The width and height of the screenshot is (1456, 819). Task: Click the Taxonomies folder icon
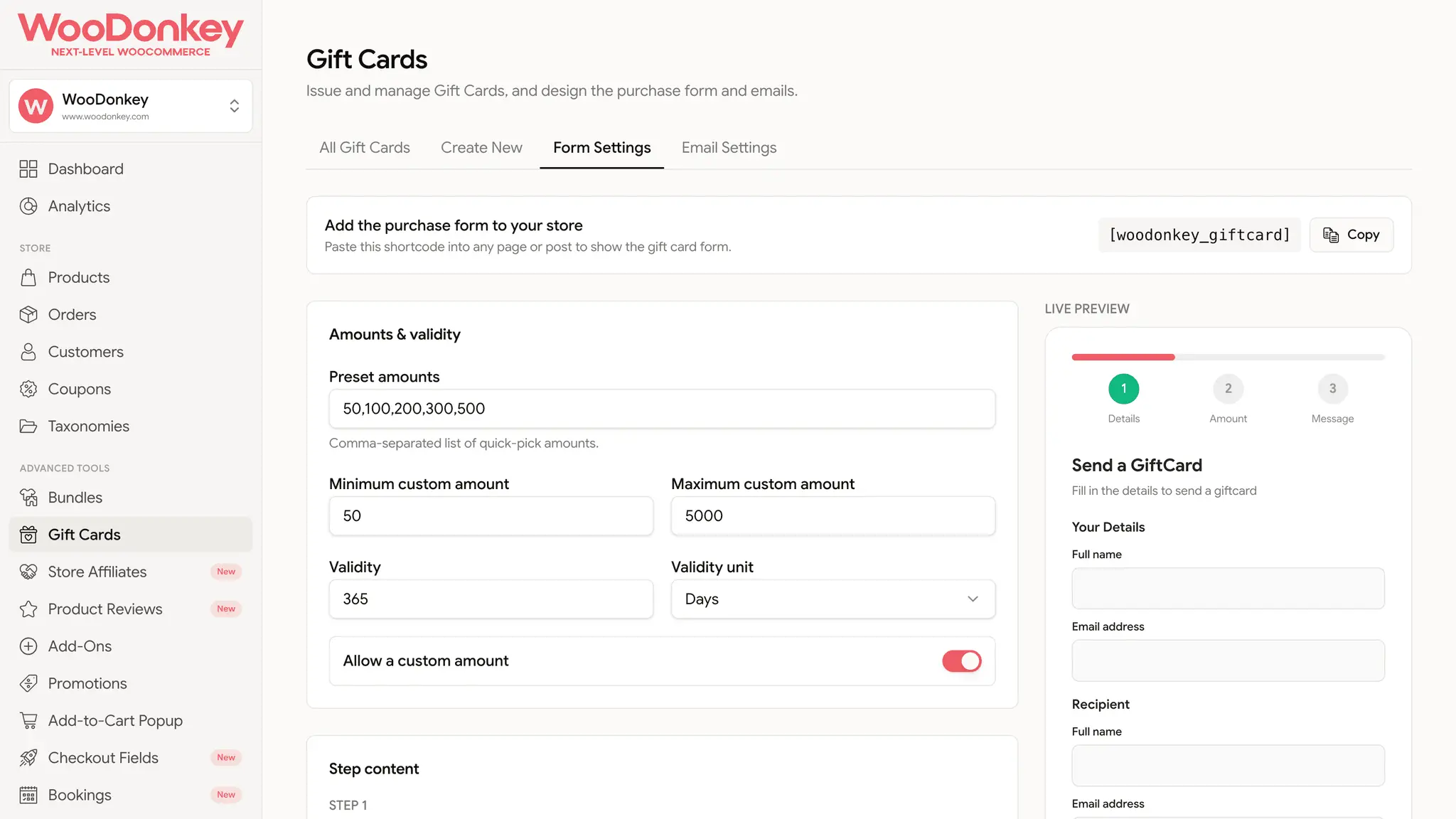28,426
